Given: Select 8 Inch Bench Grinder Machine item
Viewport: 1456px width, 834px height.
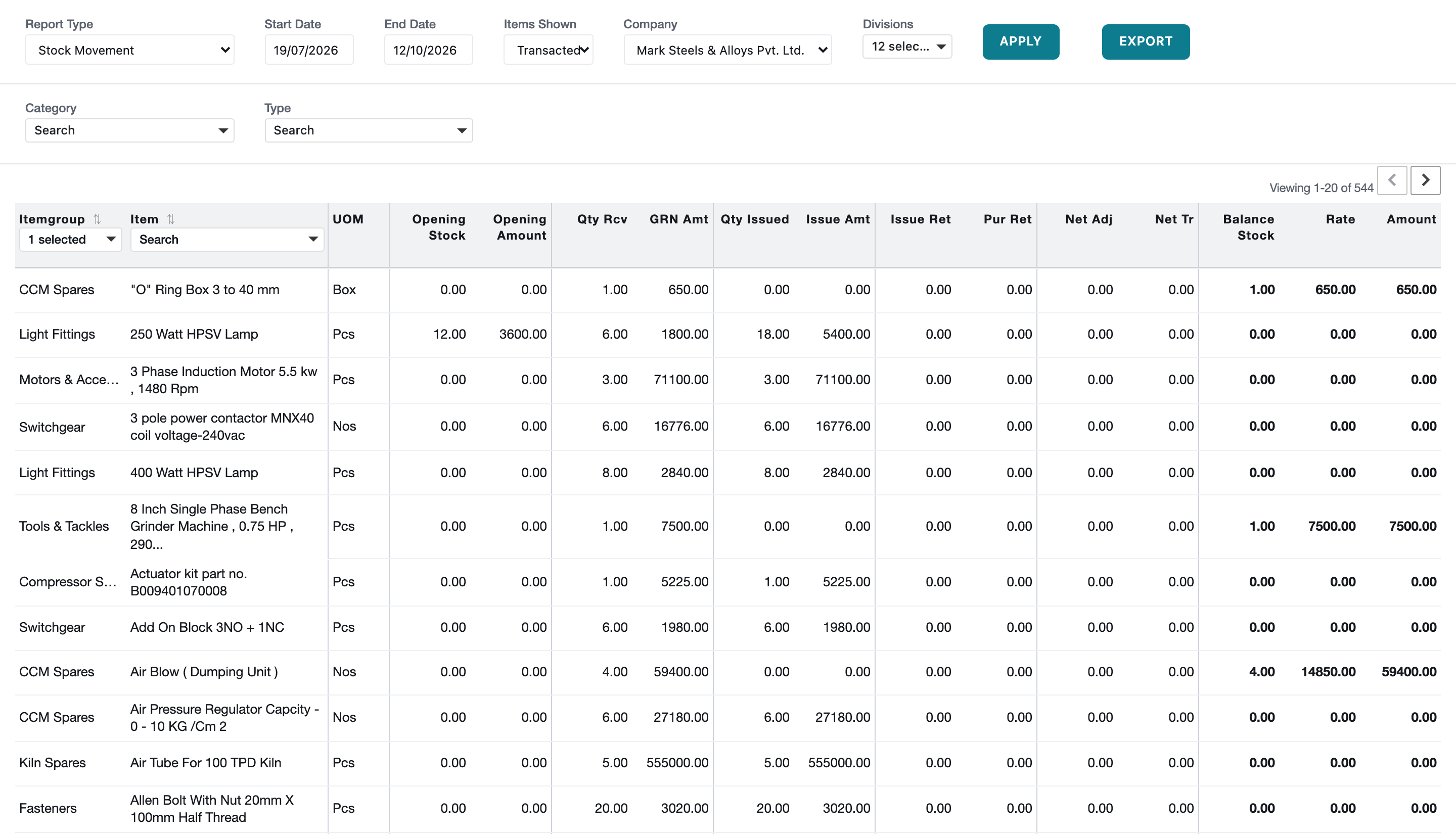Looking at the screenshot, I should pyautogui.click(x=212, y=527).
